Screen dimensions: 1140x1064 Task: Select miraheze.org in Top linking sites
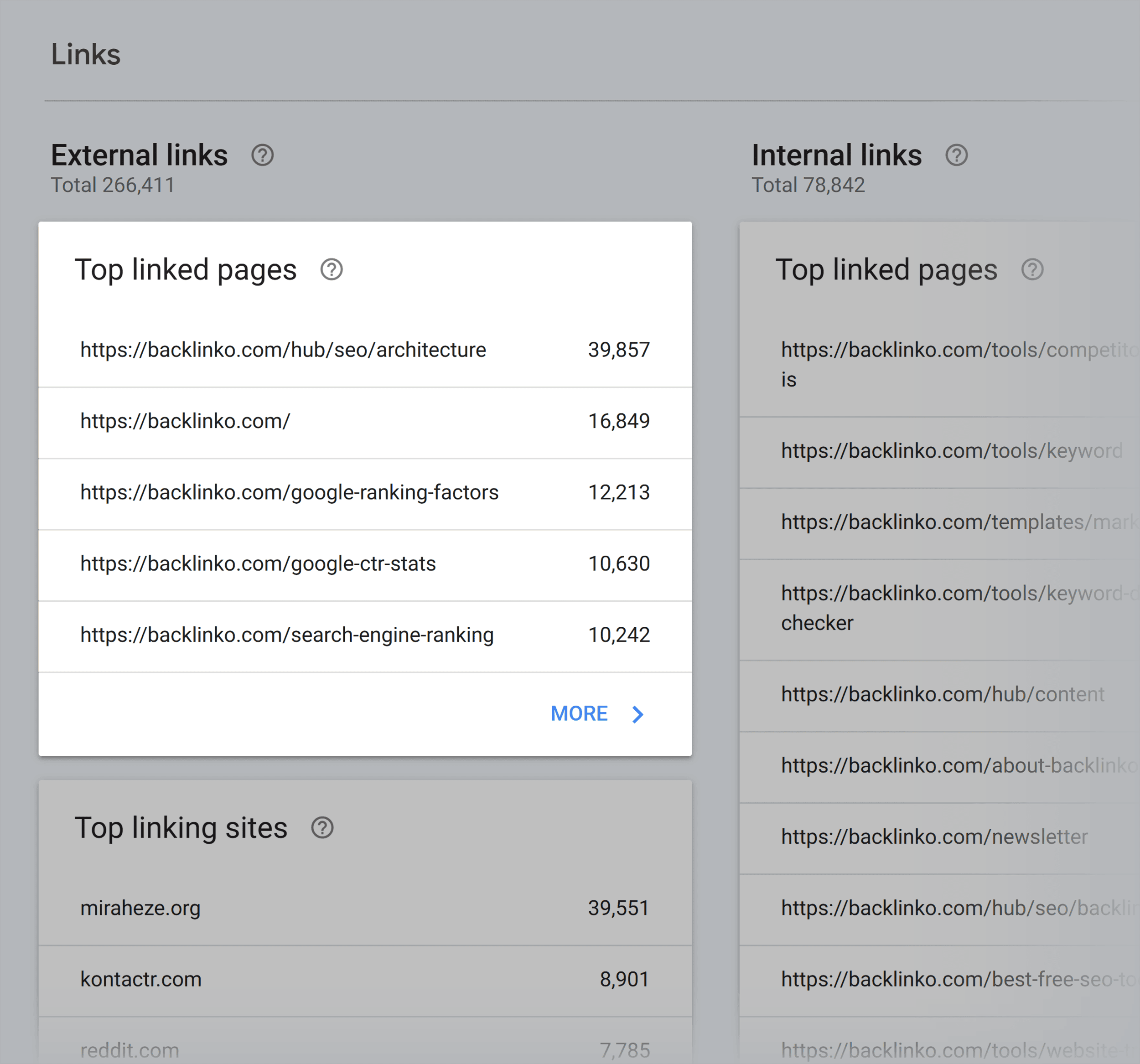140,908
